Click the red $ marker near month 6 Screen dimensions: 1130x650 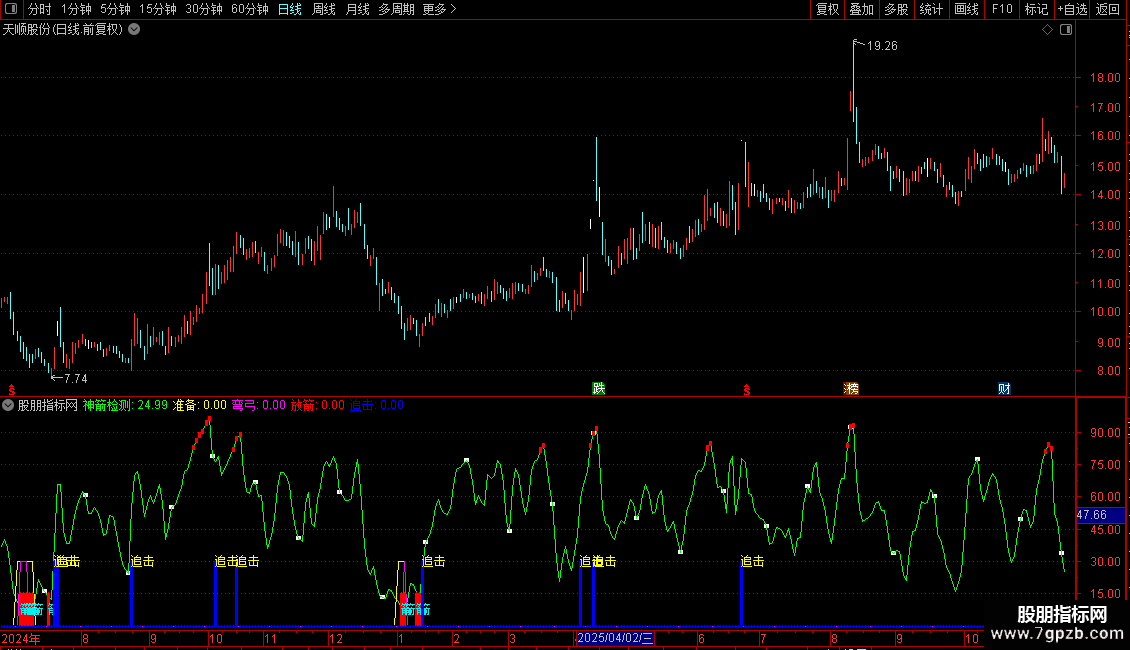[x=747, y=390]
